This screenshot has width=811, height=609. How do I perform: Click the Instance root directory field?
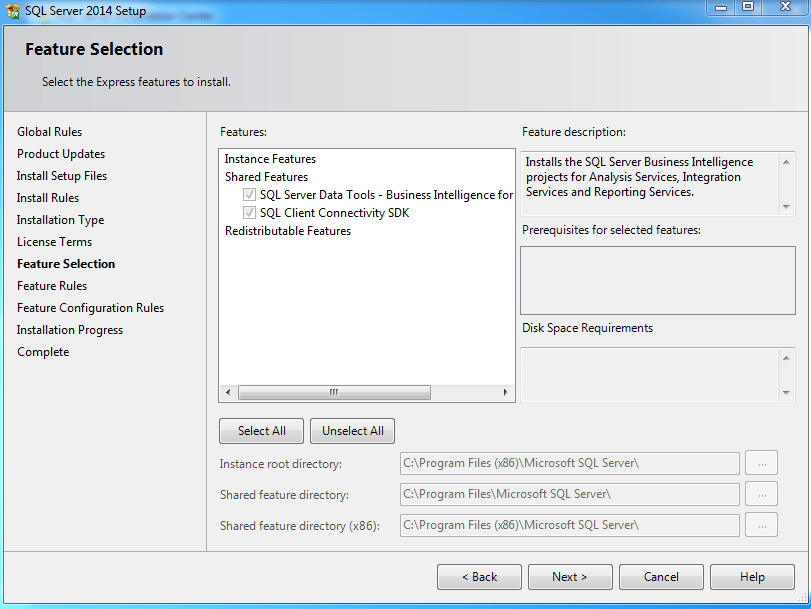tap(569, 463)
